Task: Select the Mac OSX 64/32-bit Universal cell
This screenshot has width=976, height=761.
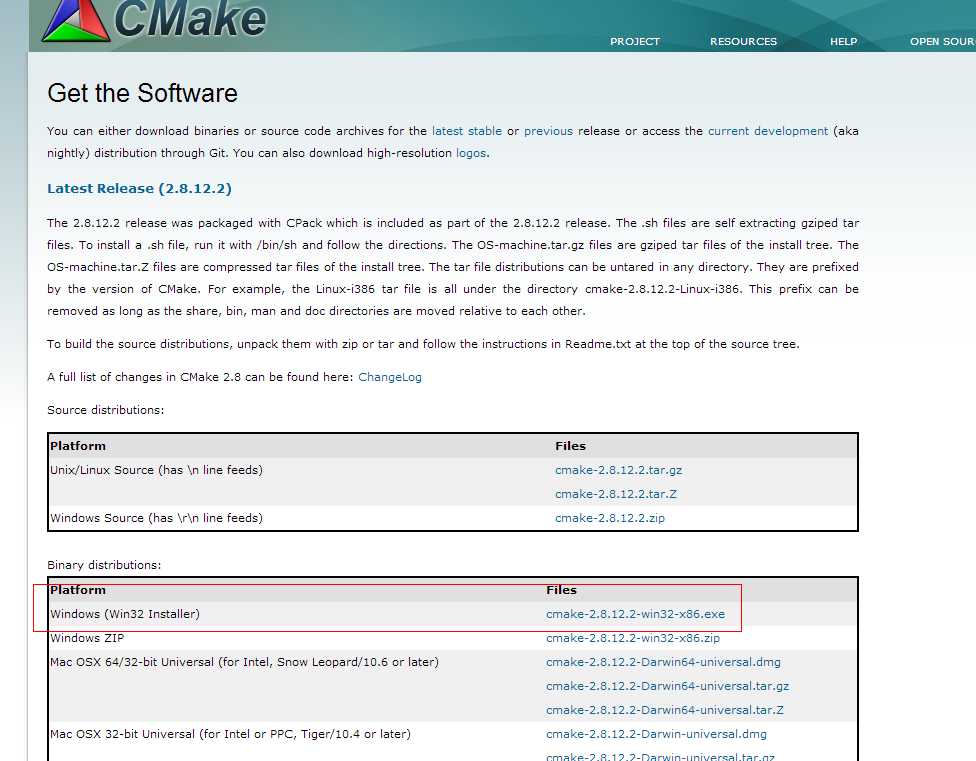Action: (244, 662)
